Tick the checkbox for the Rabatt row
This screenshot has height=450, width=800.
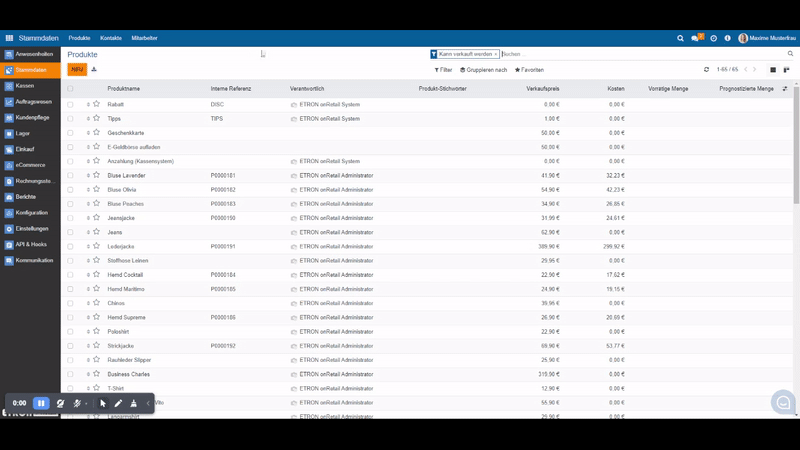[70, 104]
